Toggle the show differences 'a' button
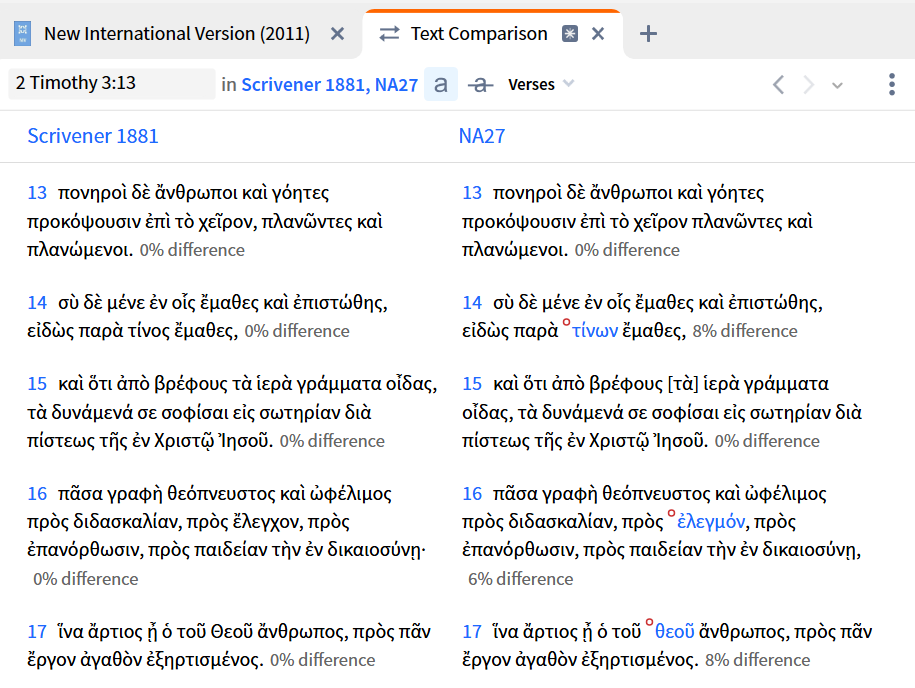Screen dimensions: 915x688 point(441,85)
